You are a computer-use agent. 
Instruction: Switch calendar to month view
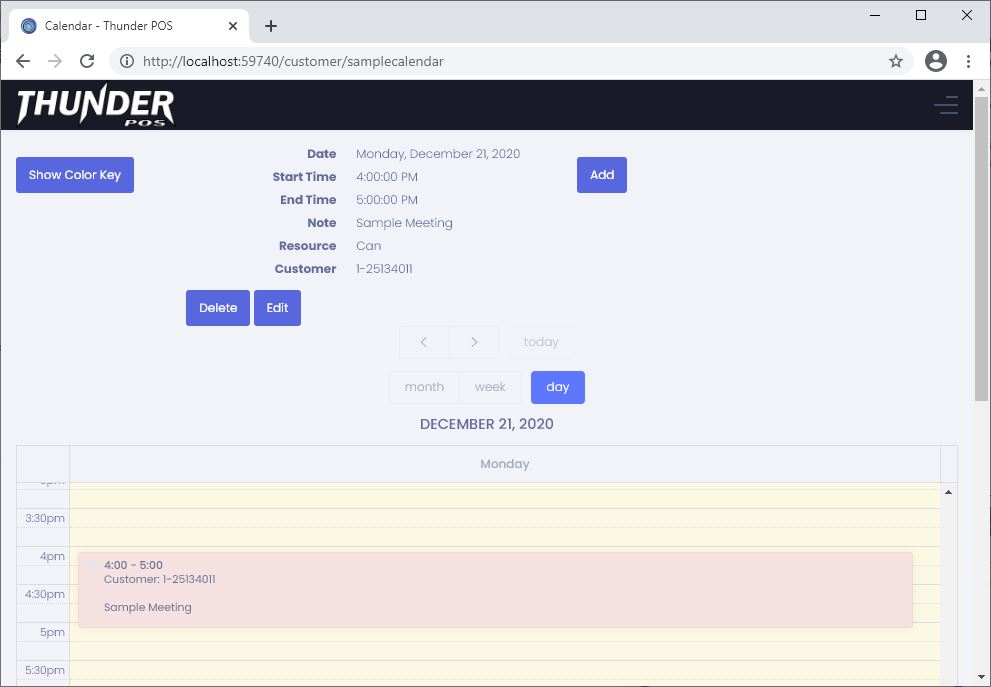[424, 387]
